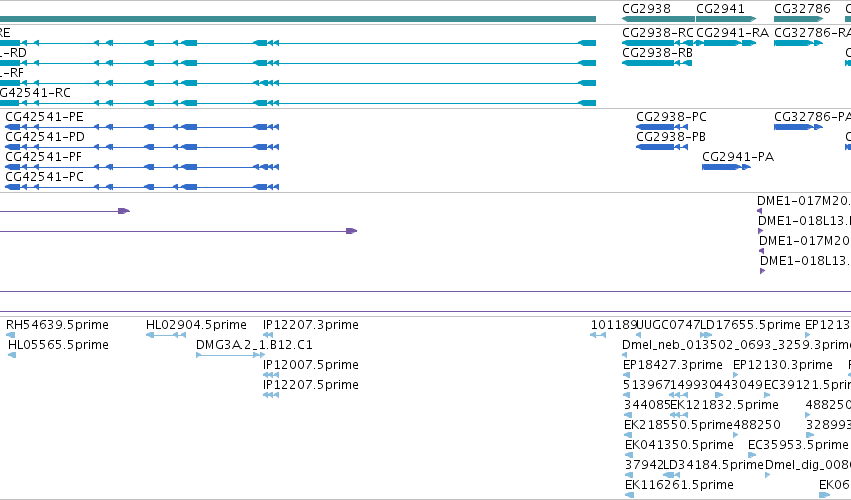Image resolution: width=851 pixels, height=500 pixels.
Task: Click the CG2938-PC label
Action: click(671, 117)
